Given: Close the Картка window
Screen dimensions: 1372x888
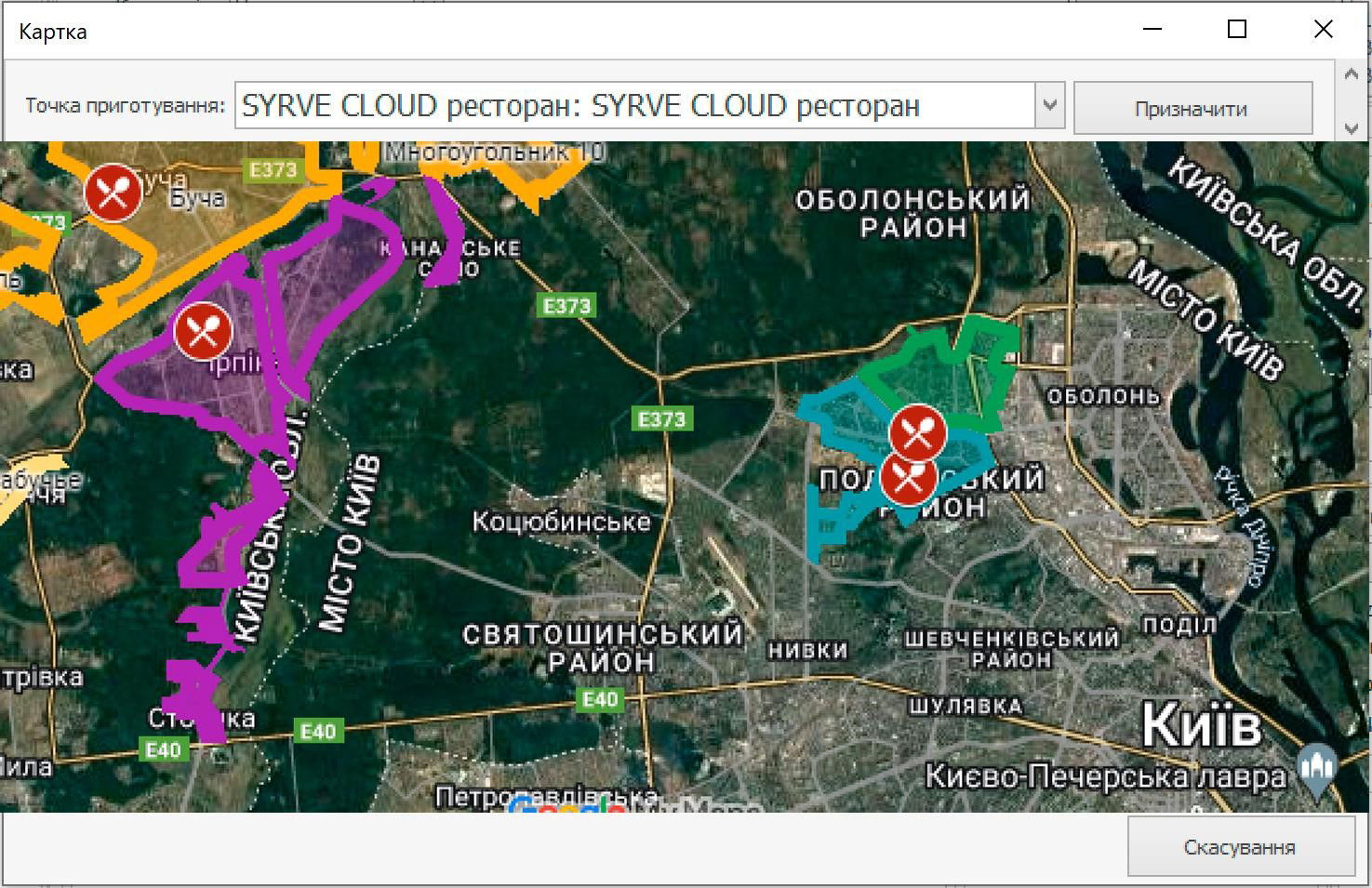Looking at the screenshot, I should tap(1323, 30).
